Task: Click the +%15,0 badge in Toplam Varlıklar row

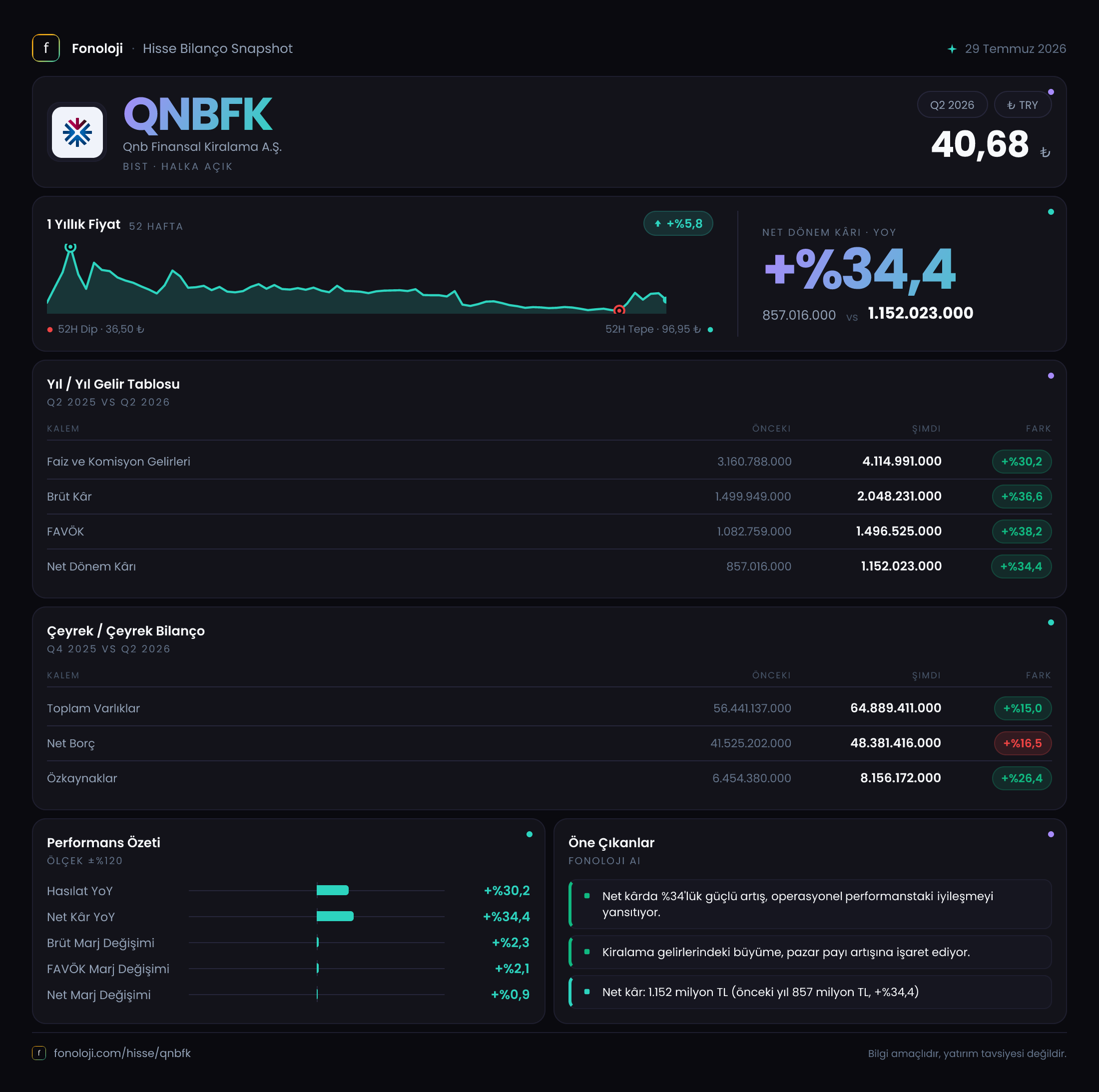Action: (x=1023, y=708)
